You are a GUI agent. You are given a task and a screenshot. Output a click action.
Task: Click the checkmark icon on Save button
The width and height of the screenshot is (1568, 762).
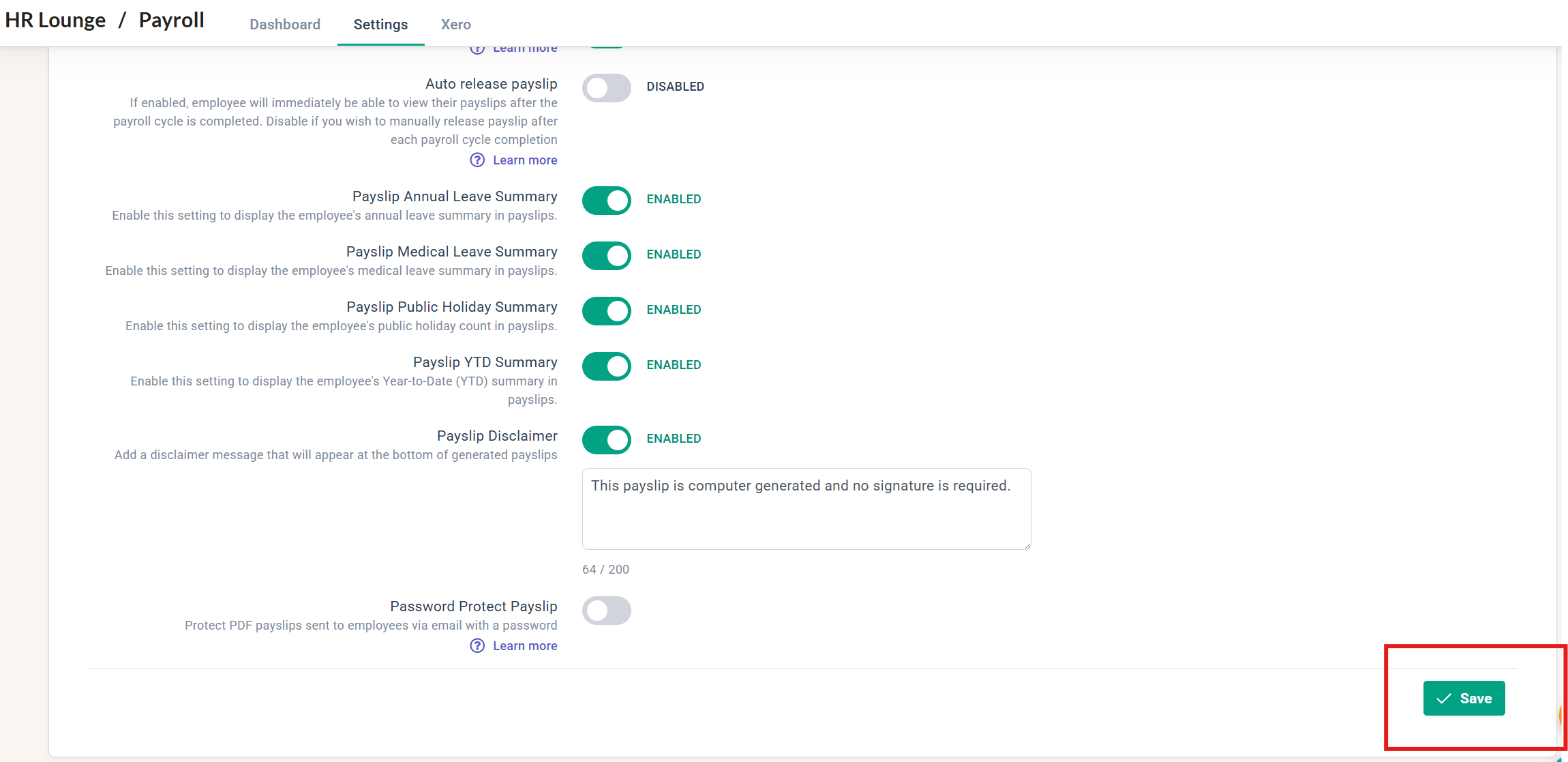(1444, 699)
